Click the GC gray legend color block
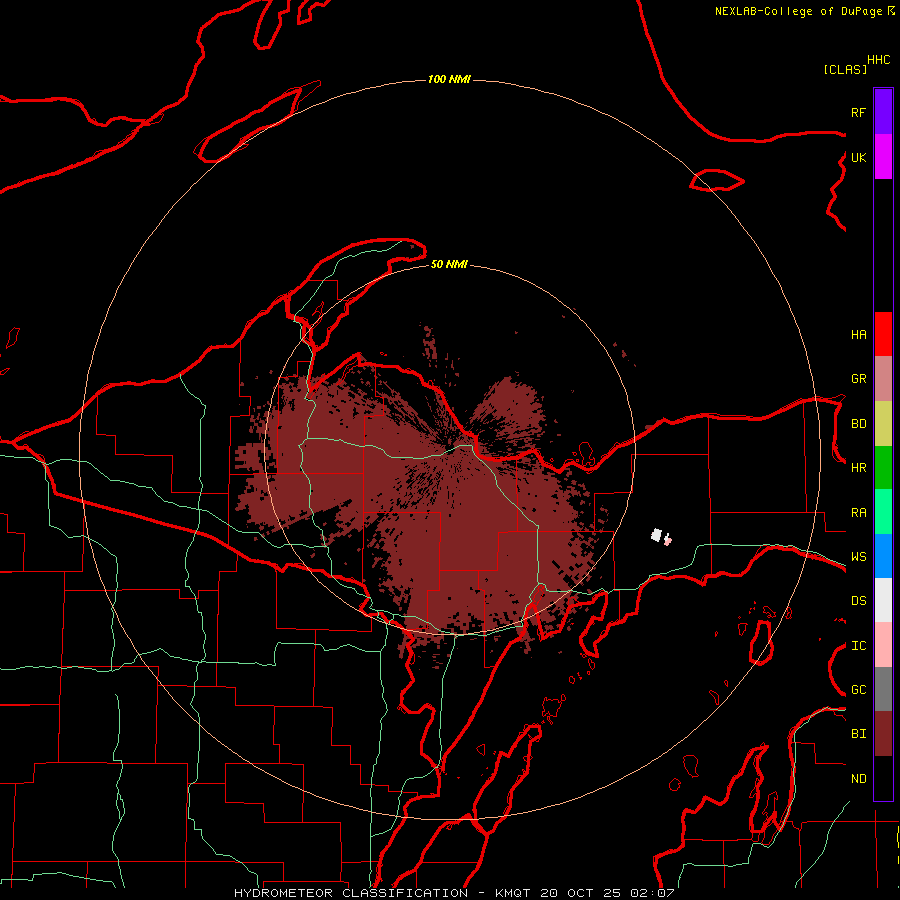 coord(883,689)
